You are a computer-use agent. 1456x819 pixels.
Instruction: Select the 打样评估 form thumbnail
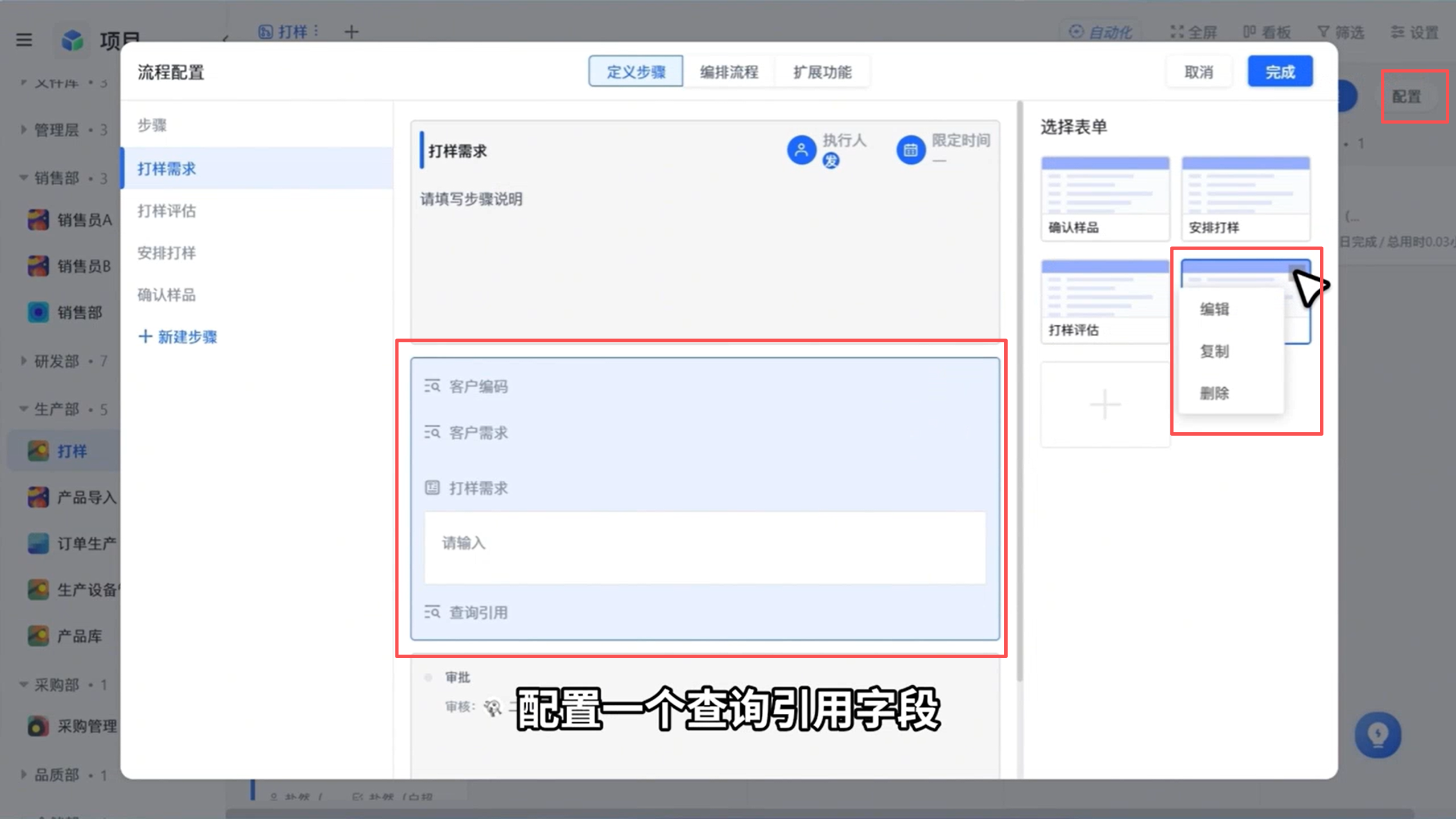click(1105, 301)
